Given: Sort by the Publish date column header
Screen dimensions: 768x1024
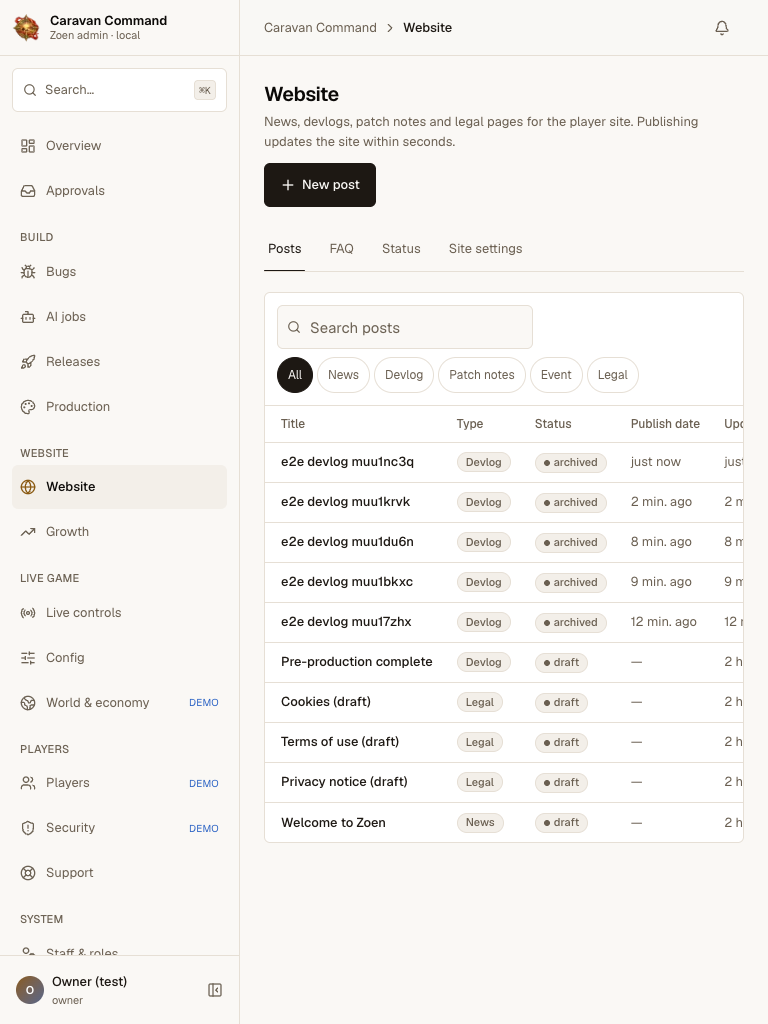Looking at the screenshot, I should coord(665,424).
